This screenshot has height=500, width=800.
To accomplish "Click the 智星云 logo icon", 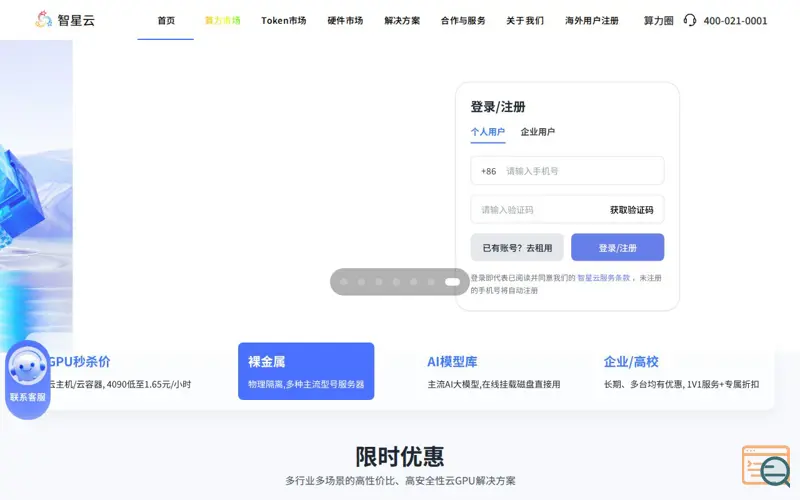I will [x=43, y=19].
